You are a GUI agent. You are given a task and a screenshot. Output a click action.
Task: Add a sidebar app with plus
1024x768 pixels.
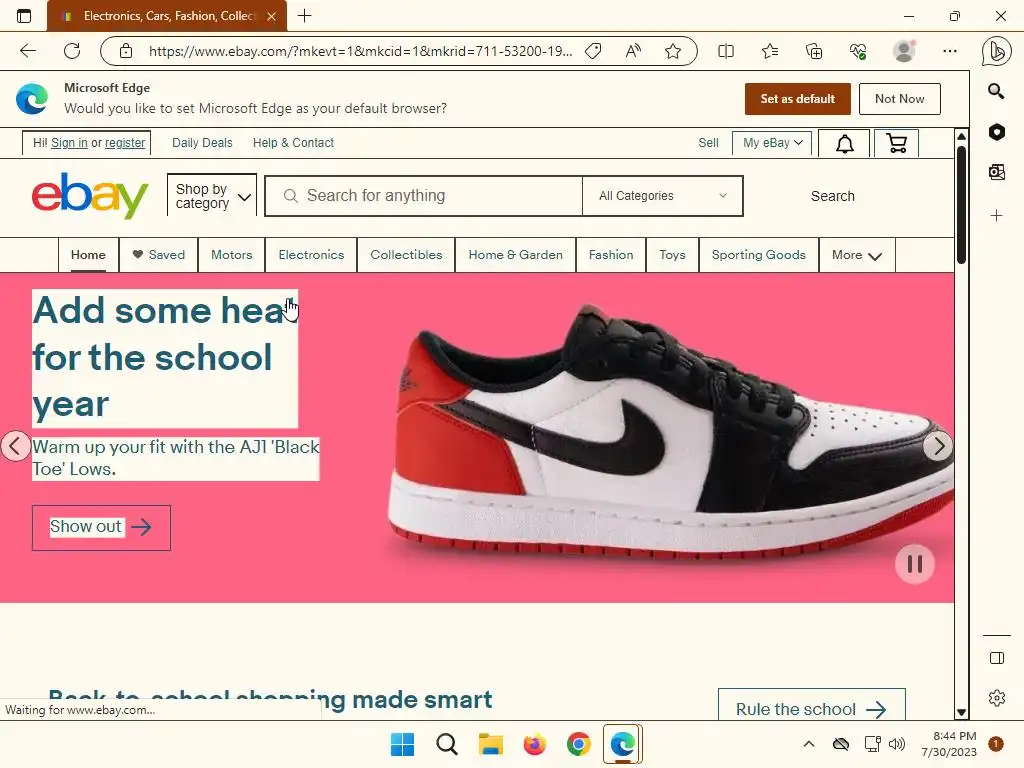tap(997, 216)
